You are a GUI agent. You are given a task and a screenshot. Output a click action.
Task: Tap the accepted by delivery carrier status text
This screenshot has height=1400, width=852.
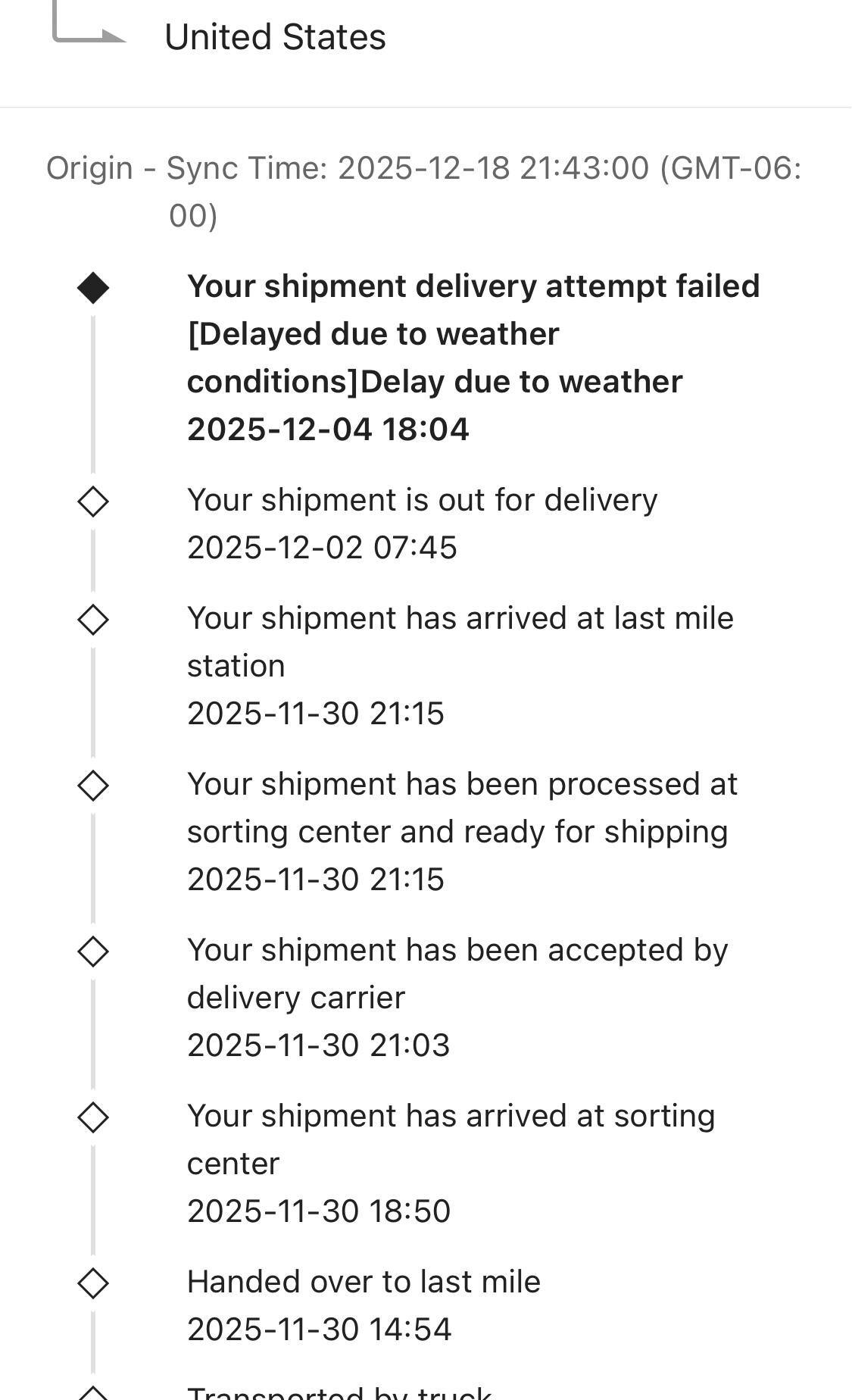click(x=457, y=973)
